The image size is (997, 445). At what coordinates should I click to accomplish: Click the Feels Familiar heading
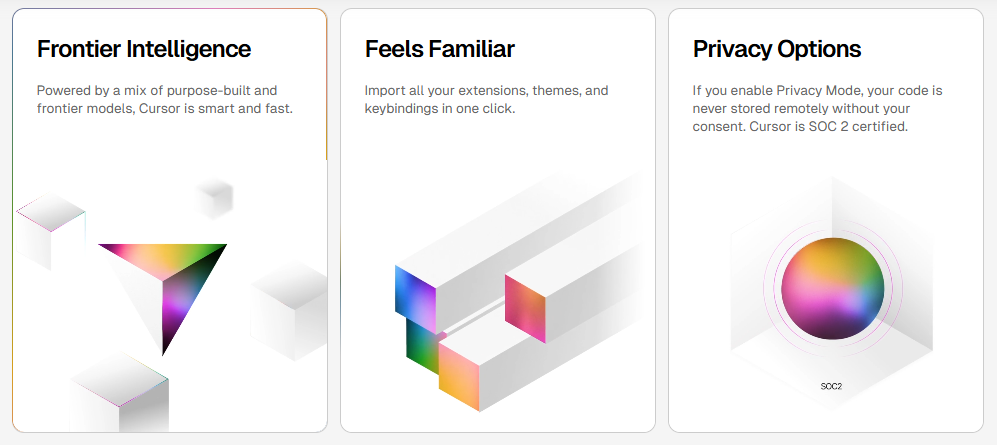(x=439, y=49)
